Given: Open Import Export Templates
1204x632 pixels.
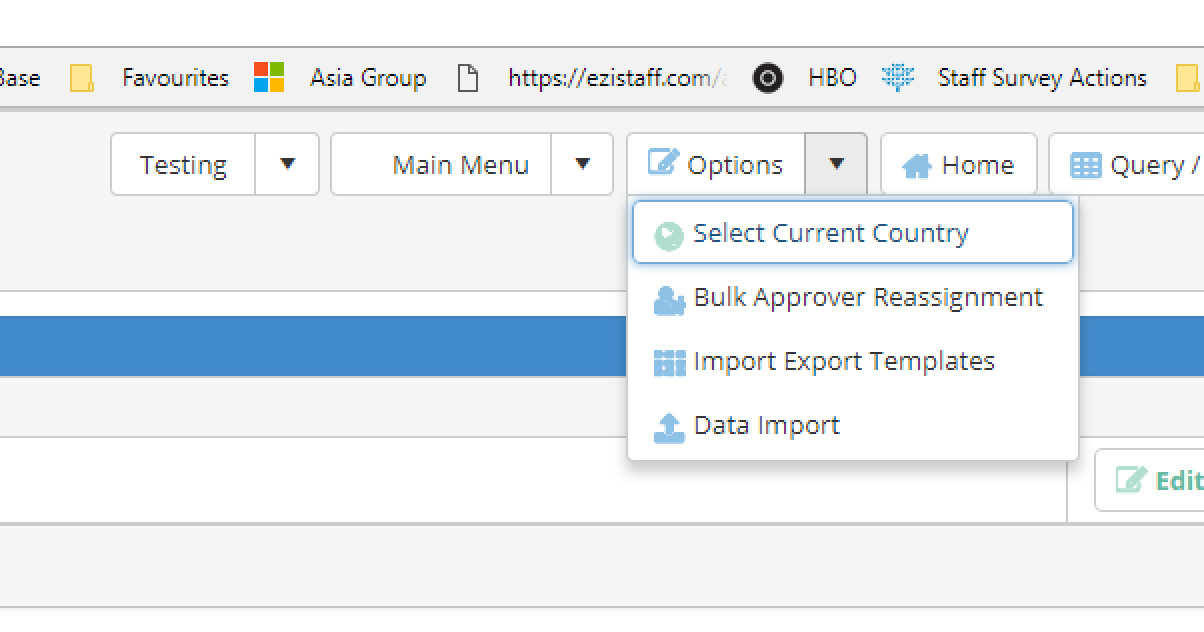Looking at the screenshot, I should [x=853, y=362].
